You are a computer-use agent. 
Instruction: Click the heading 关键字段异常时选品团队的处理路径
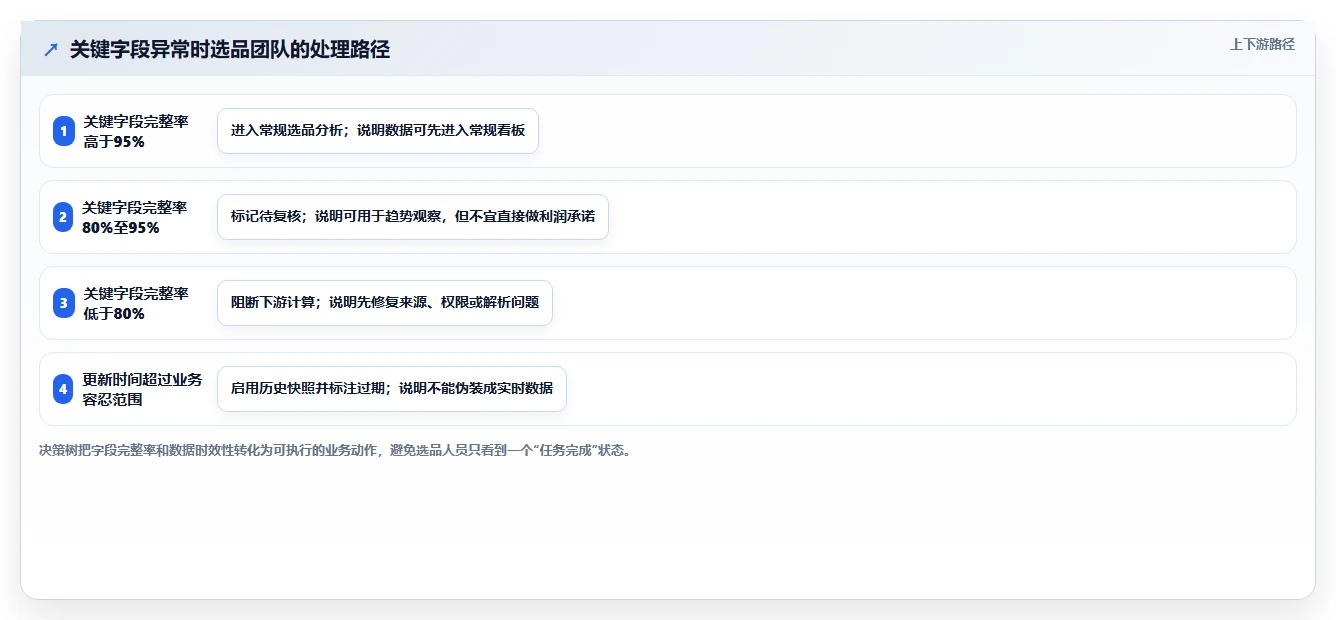tap(230, 50)
